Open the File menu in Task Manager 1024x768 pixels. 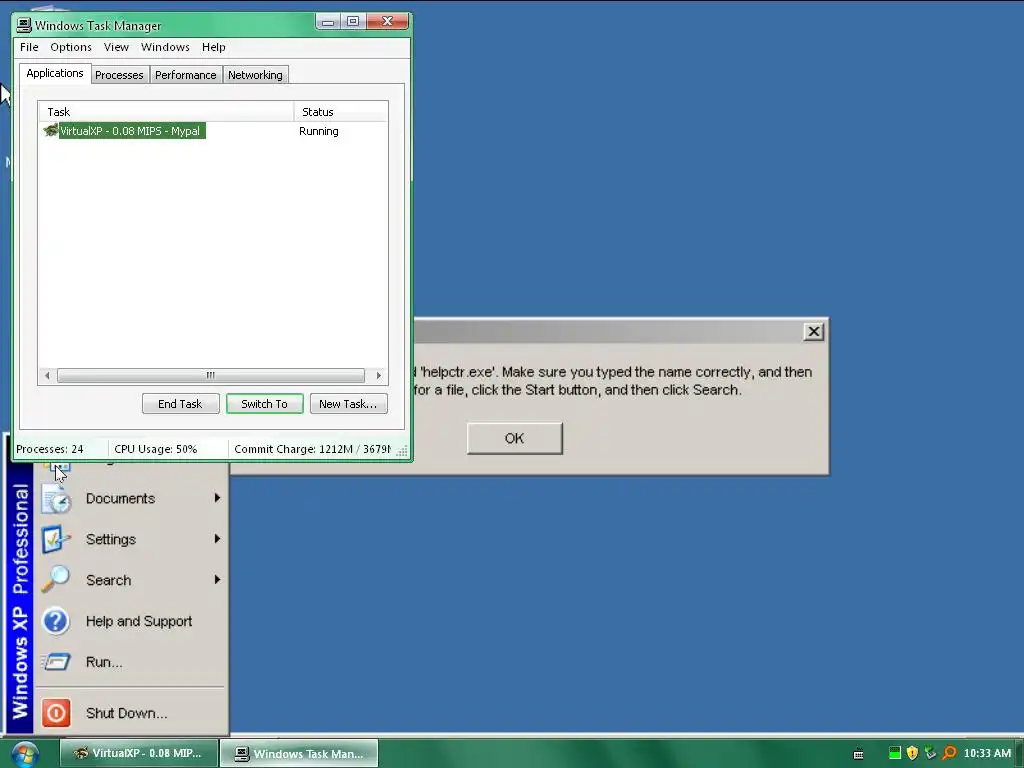29,47
